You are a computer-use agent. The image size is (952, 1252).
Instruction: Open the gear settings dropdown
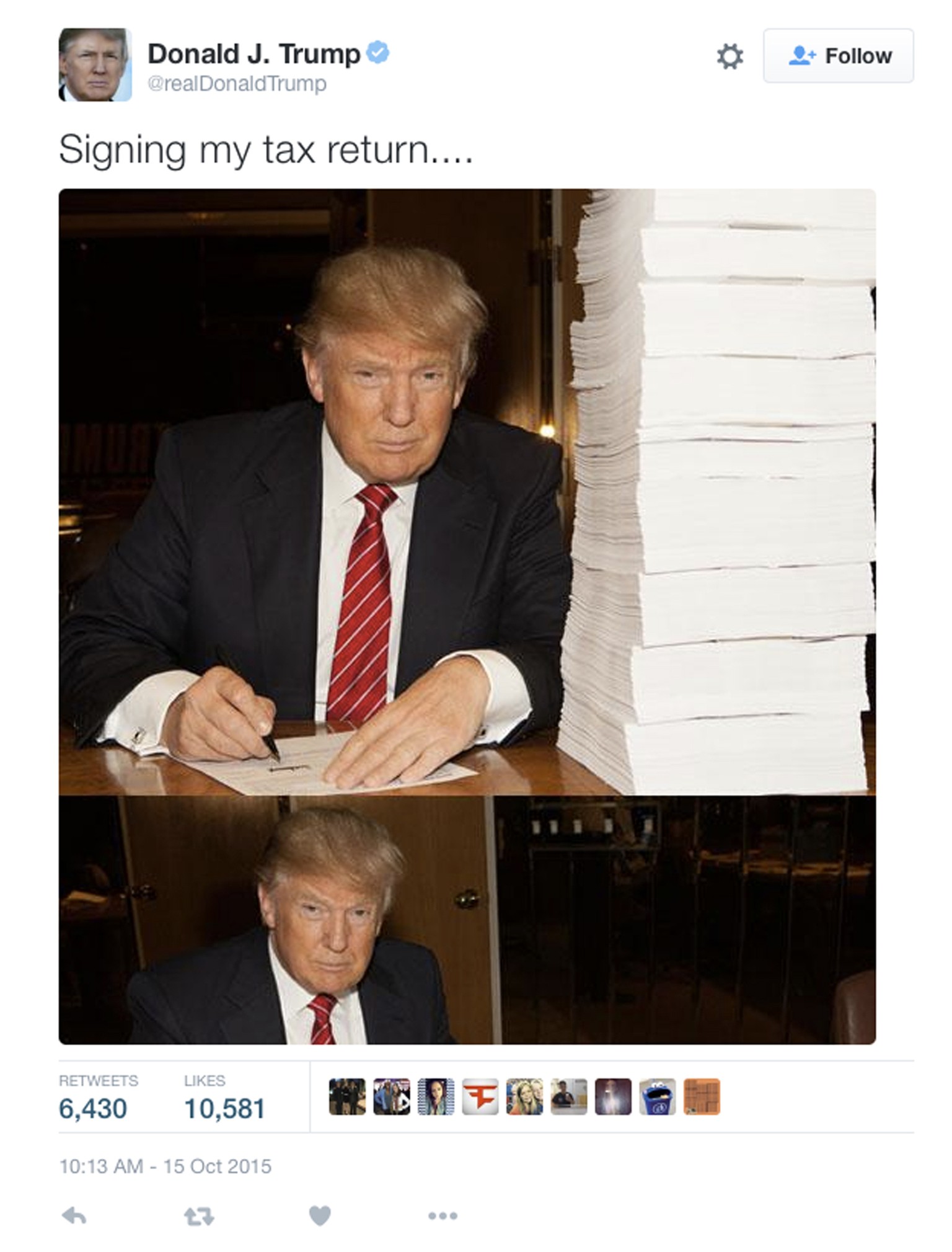729,56
